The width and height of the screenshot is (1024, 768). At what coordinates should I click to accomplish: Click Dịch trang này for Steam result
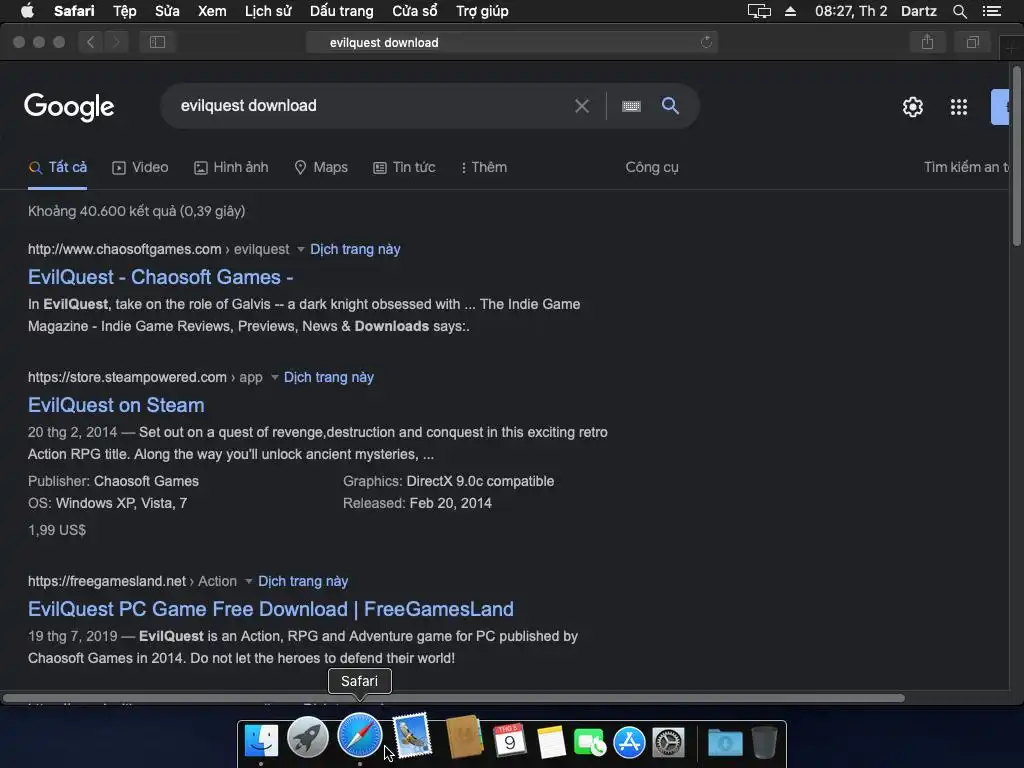pyautogui.click(x=328, y=377)
